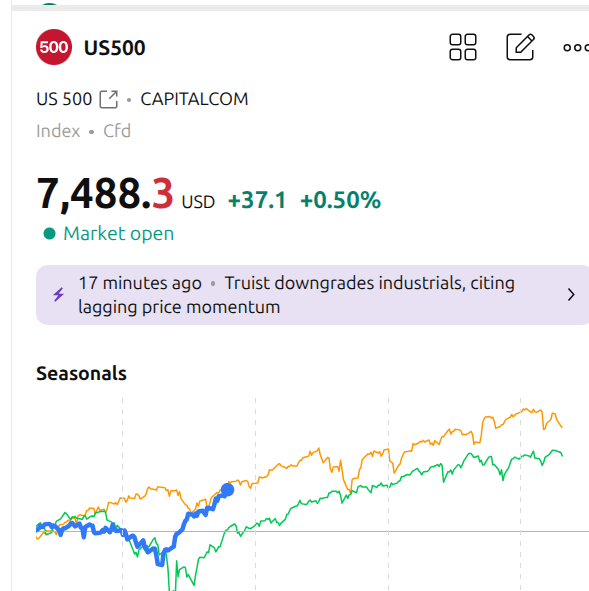Click the Seasonals section heading

[81, 374]
